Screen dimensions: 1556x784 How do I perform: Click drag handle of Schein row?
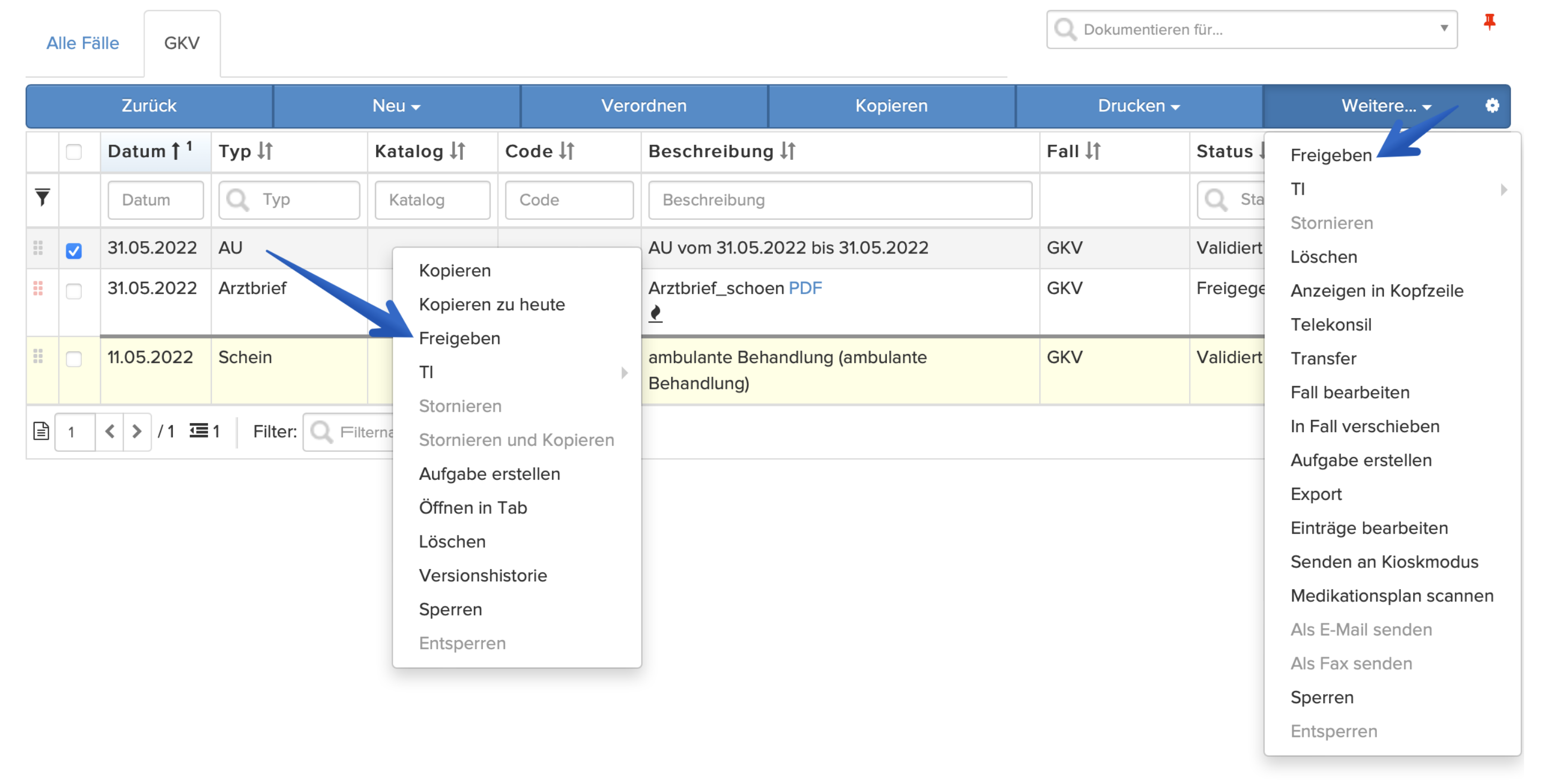38,356
